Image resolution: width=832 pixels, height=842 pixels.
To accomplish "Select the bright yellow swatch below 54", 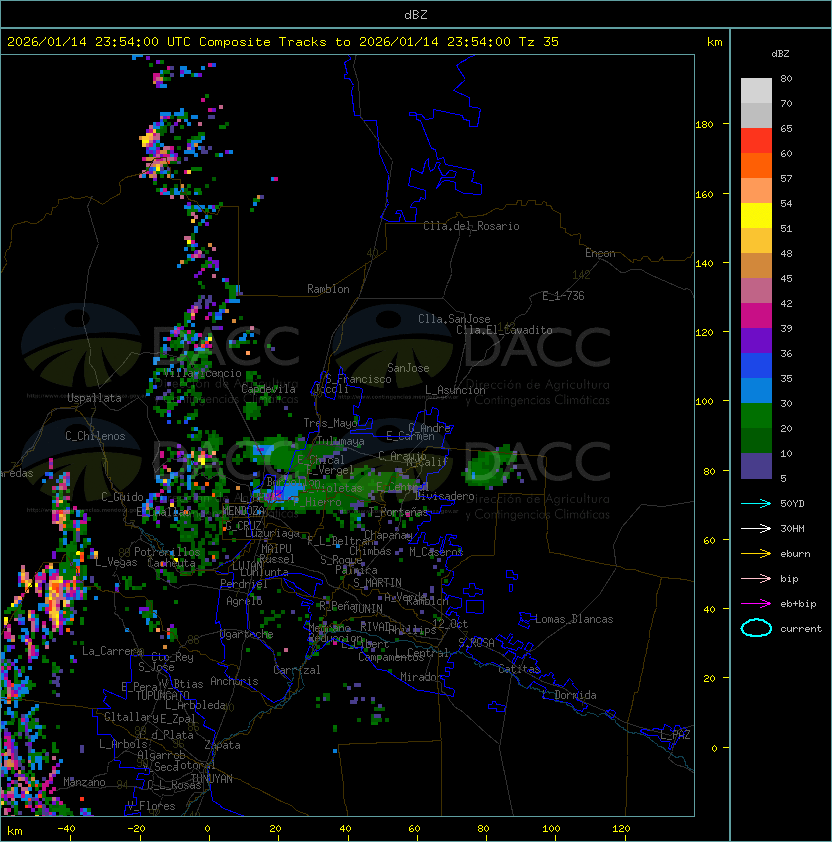I will (x=756, y=215).
